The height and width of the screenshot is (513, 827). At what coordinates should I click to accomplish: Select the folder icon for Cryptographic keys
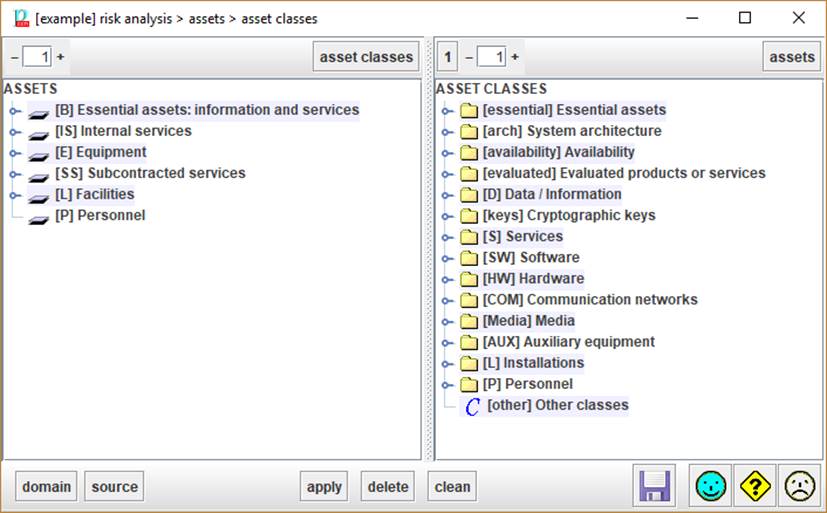(x=469, y=216)
